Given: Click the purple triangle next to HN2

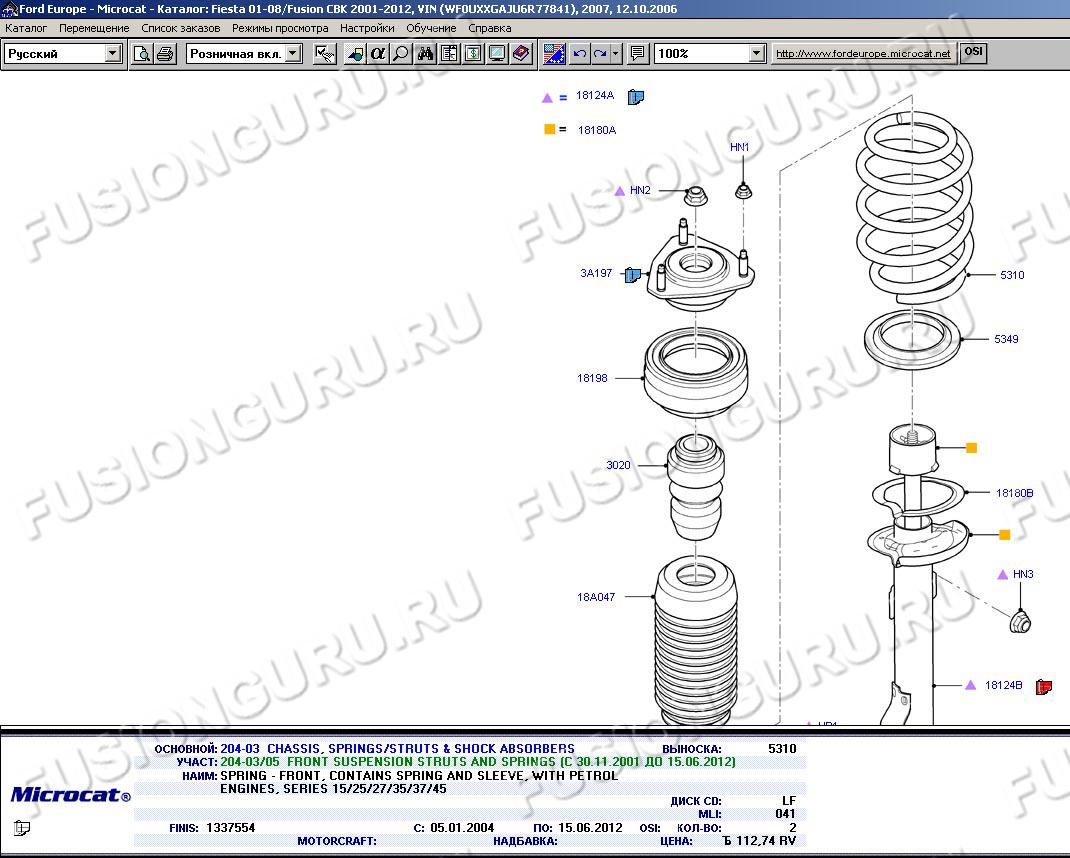Looking at the screenshot, I should pyautogui.click(x=620, y=191).
